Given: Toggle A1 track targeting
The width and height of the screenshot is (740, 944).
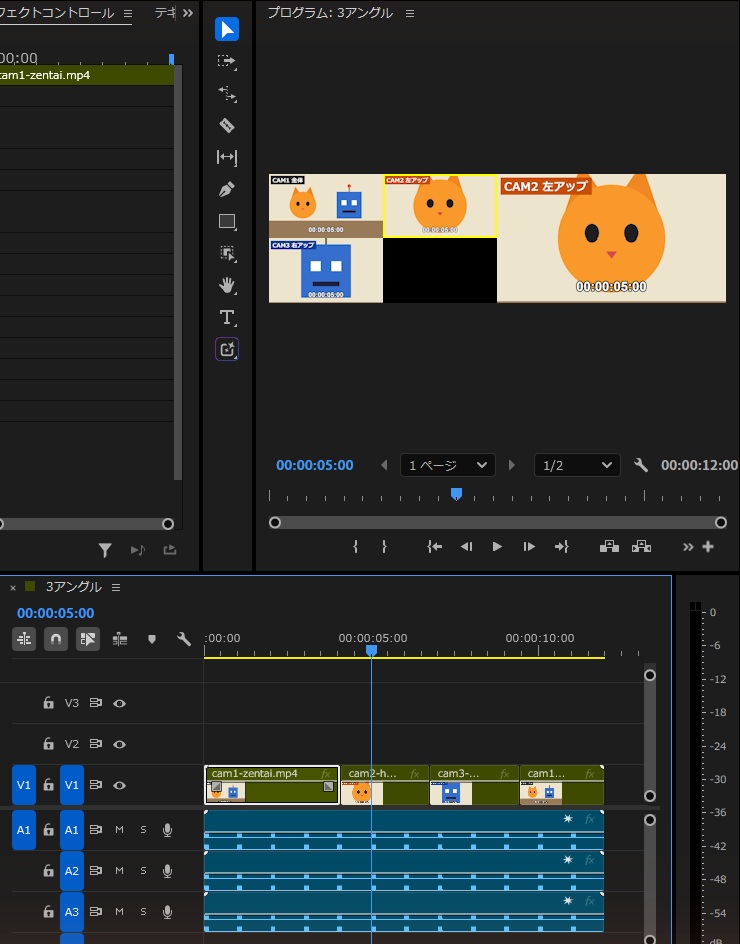Looking at the screenshot, I should [x=72, y=830].
